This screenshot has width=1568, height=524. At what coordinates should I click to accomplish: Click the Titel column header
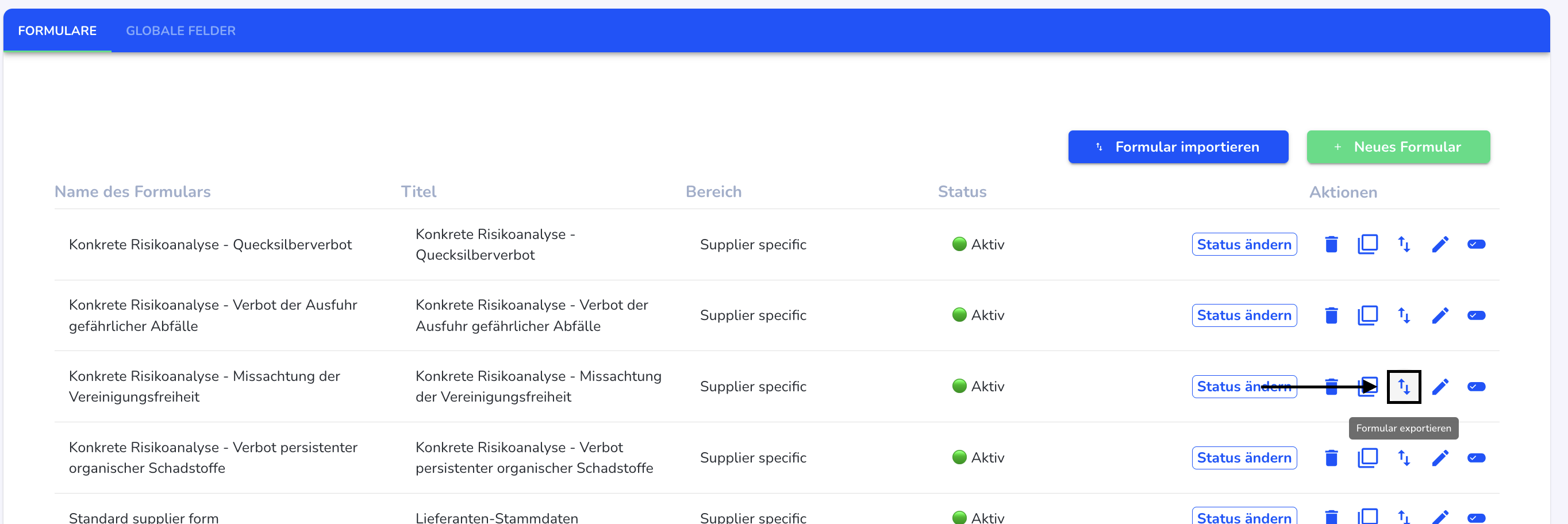point(419,192)
